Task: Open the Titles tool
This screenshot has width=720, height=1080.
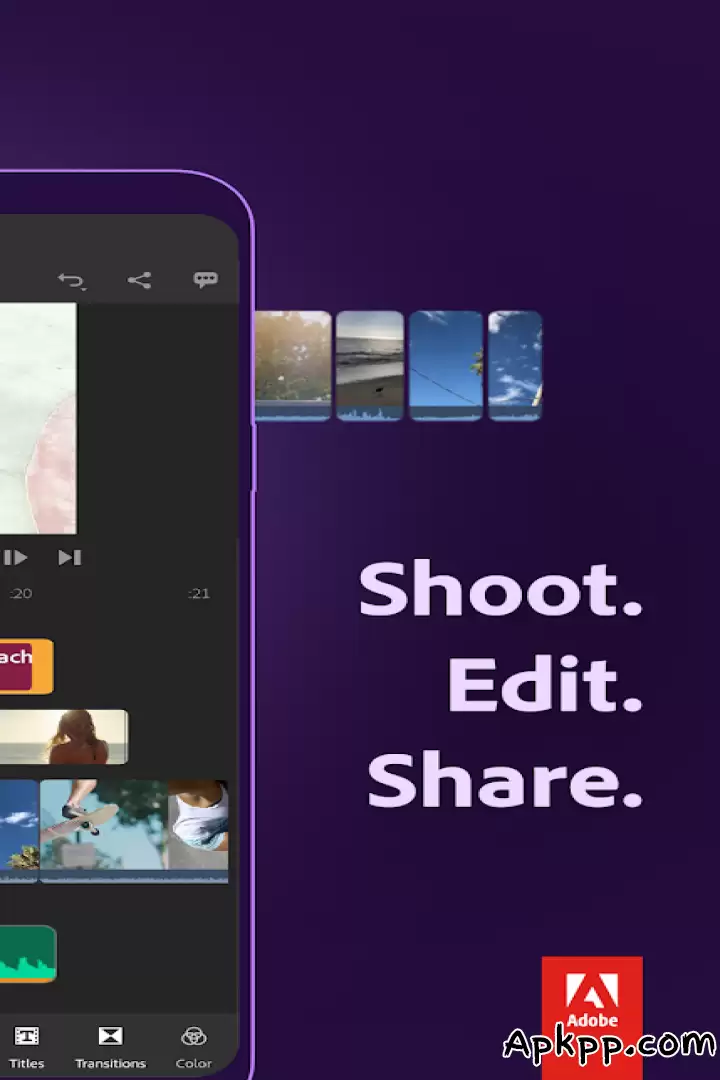Action: pos(26,1047)
